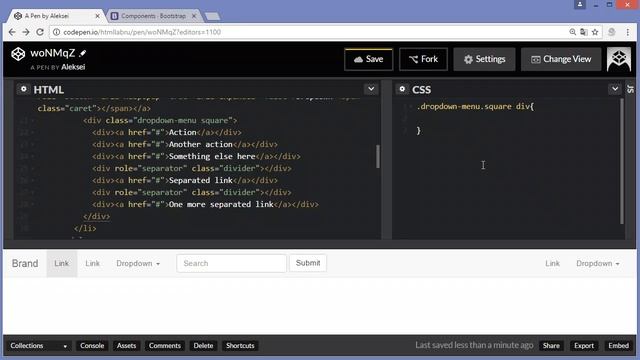640x360 pixels.
Task: Fork this pen
Action: pyautogui.click(x=423, y=59)
